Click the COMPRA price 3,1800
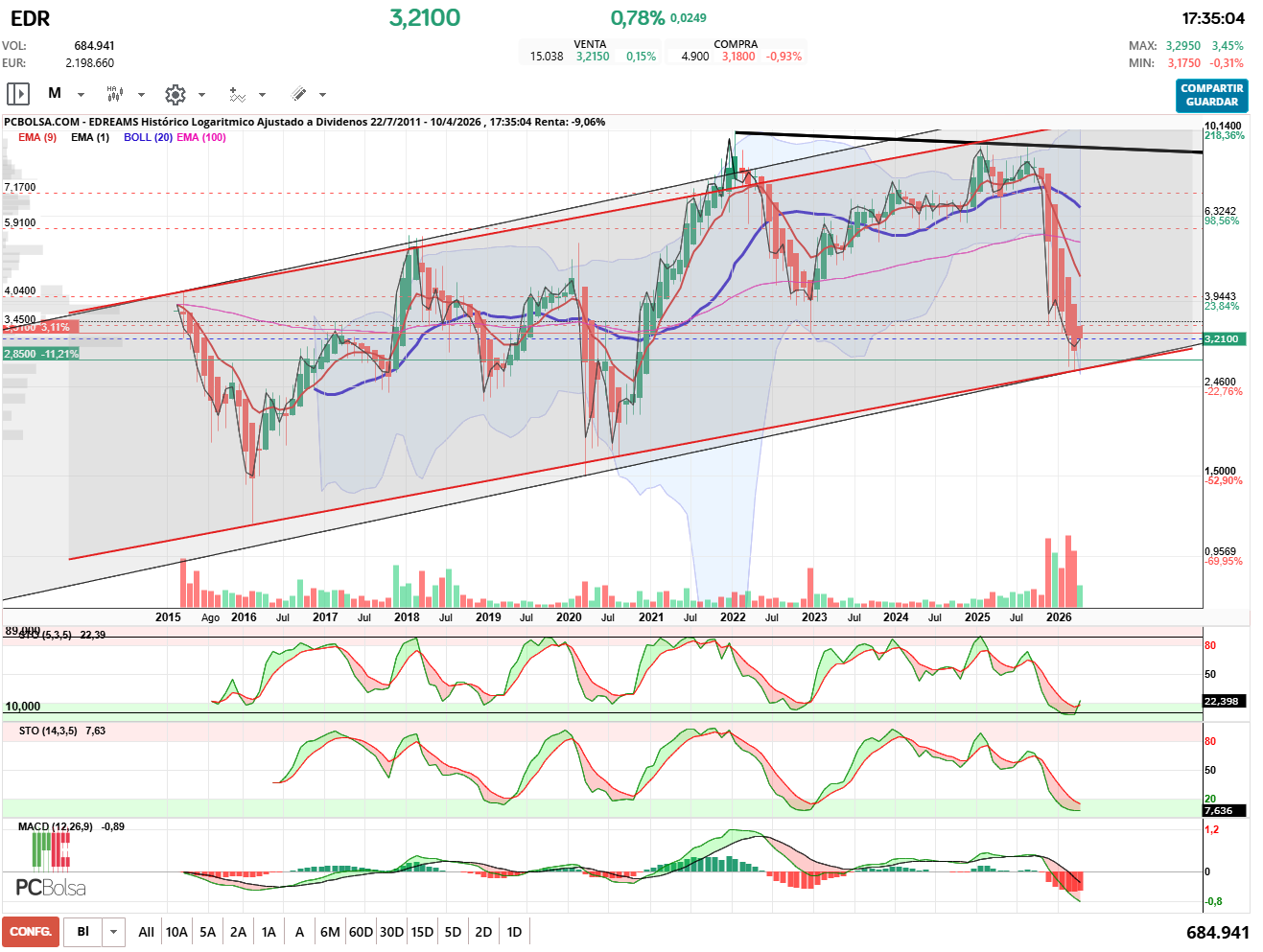This screenshot has height=952, width=1263. pyautogui.click(x=738, y=57)
